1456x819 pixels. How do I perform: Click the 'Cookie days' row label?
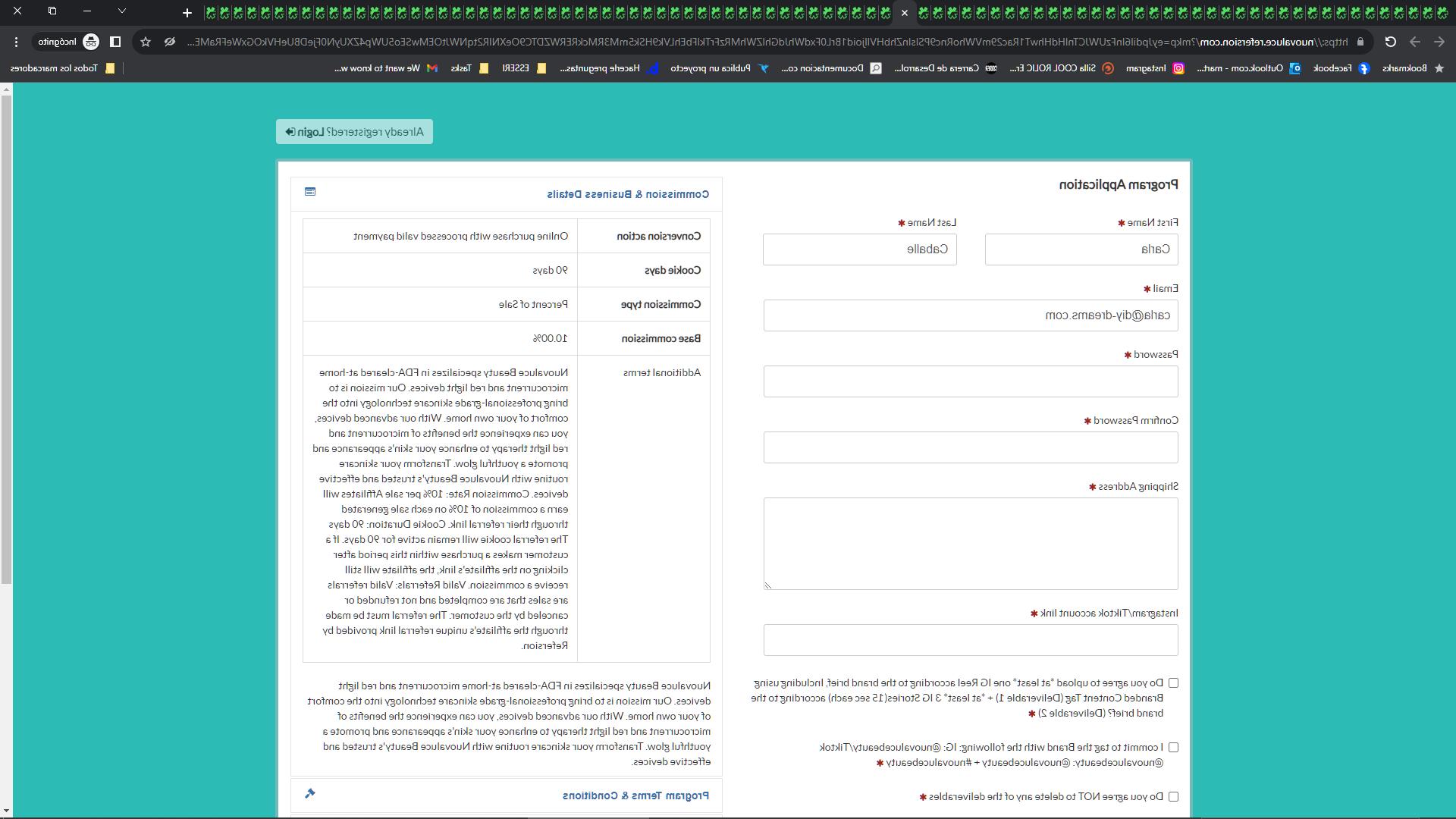click(673, 271)
